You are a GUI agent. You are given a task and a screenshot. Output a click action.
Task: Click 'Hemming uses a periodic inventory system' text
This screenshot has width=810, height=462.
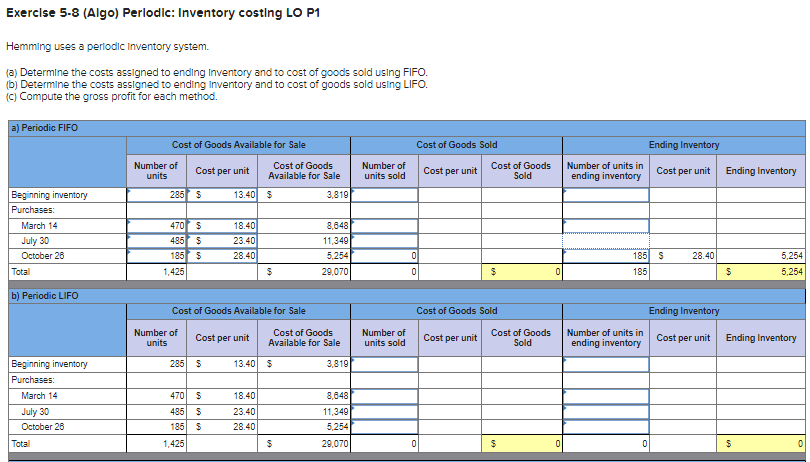(107, 47)
